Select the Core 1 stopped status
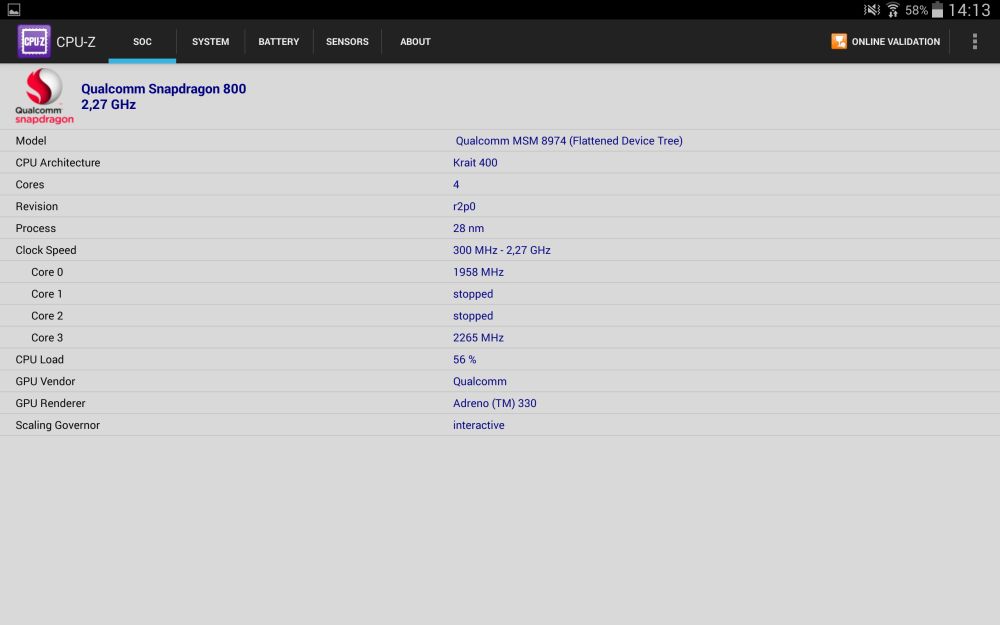 pyautogui.click(x=473, y=294)
